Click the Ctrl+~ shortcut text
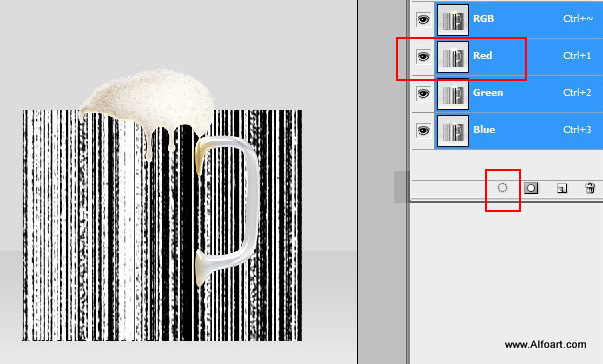This screenshot has height=364, width=603. click(578, 19)
